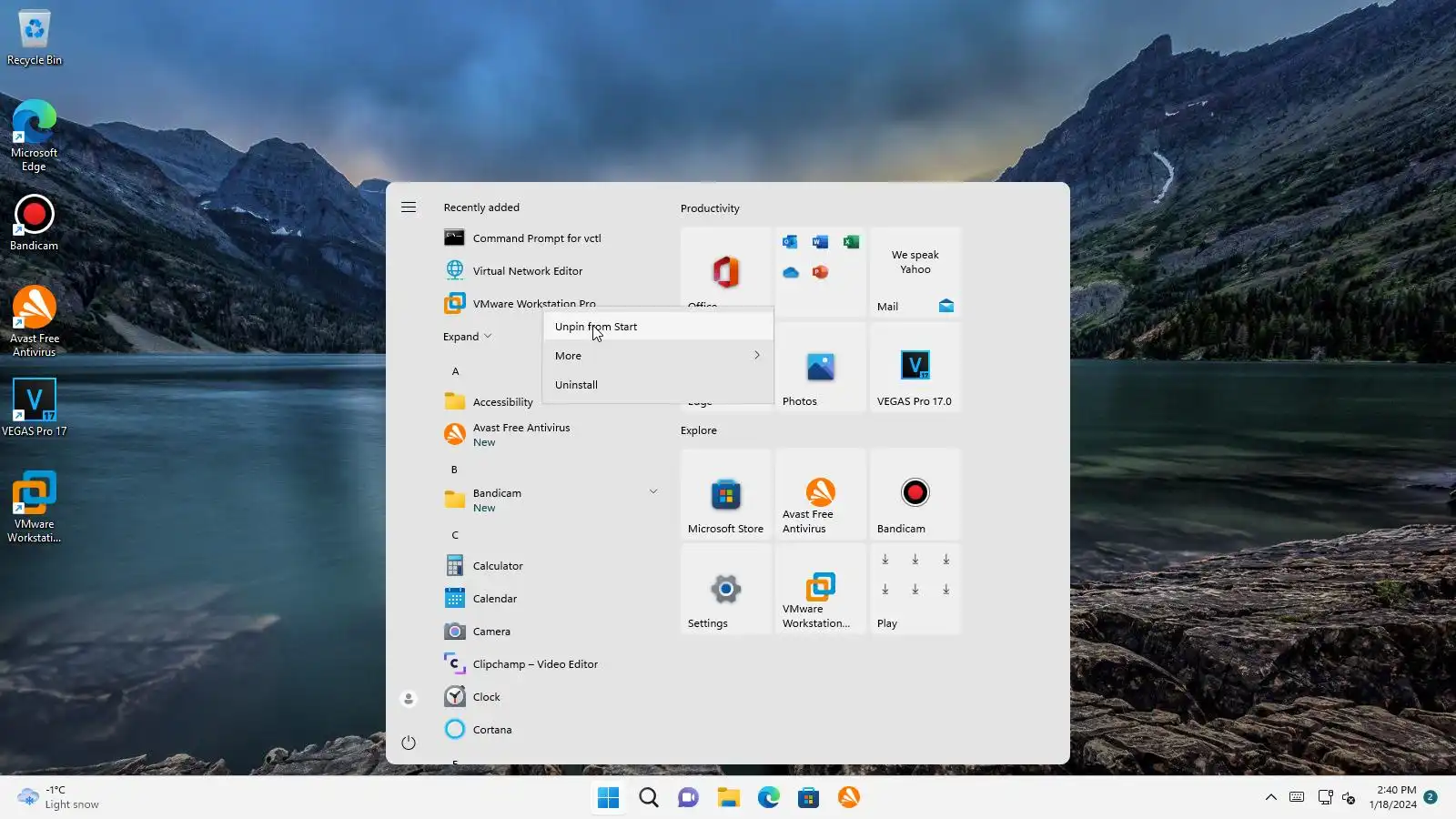Open Clock from the app list
The height and width of the screenshot is (819, 1456).
point(550,697)
